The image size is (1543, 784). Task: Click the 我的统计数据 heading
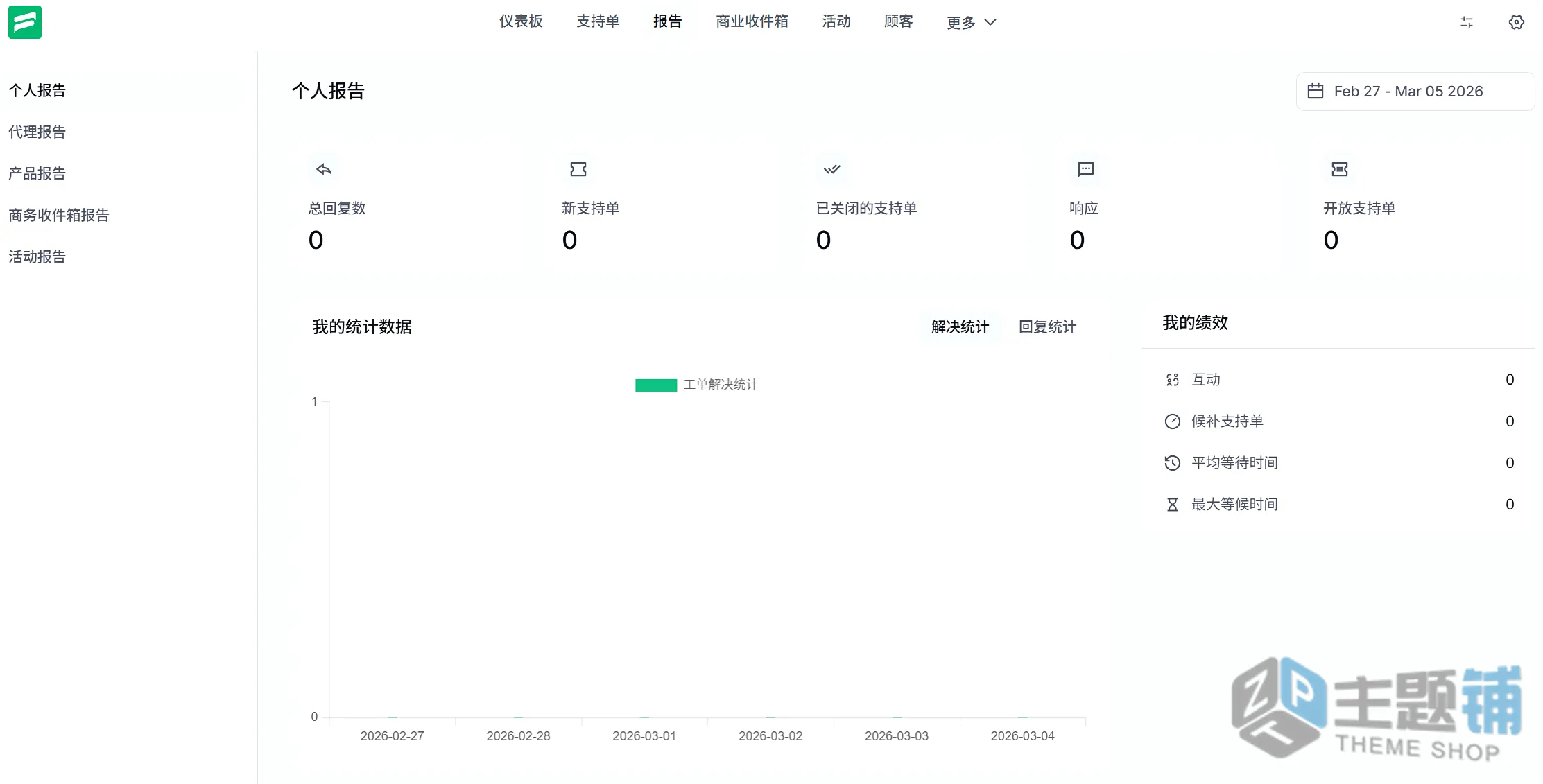(x=362, y=326)
